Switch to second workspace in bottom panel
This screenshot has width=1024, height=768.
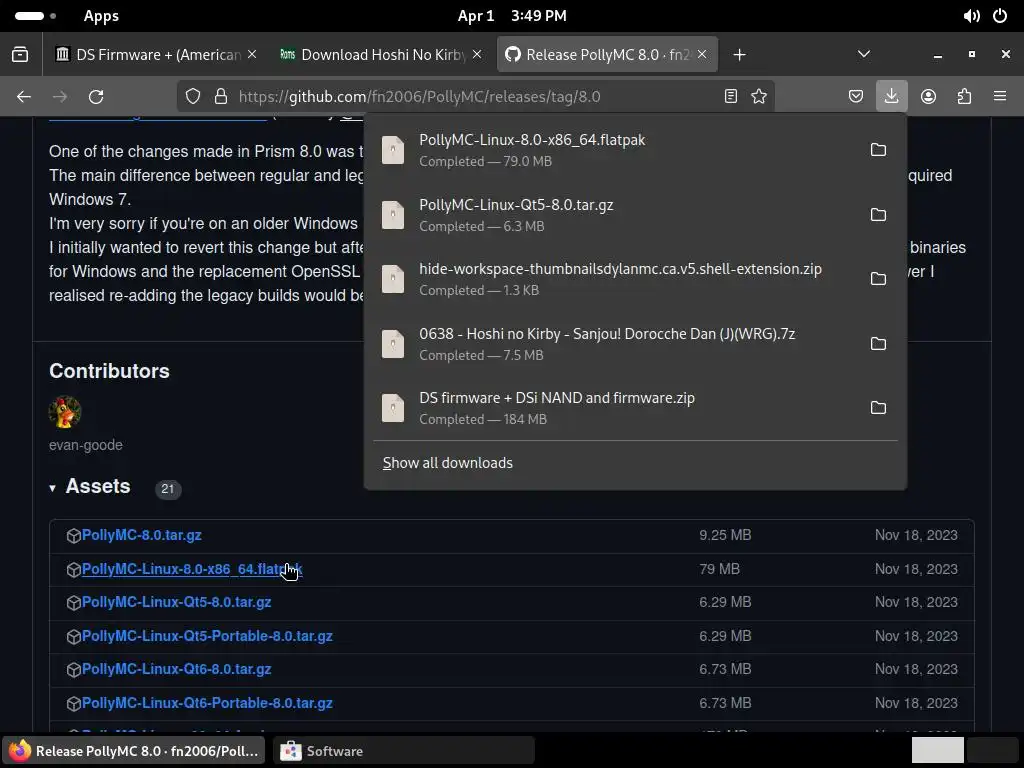tap(993, 750)
